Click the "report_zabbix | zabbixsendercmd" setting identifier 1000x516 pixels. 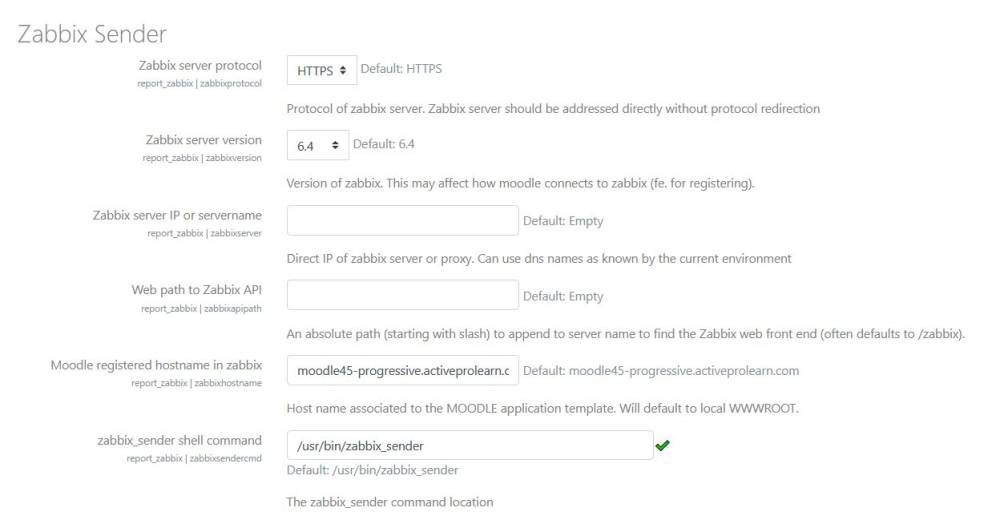coord(194,458)
